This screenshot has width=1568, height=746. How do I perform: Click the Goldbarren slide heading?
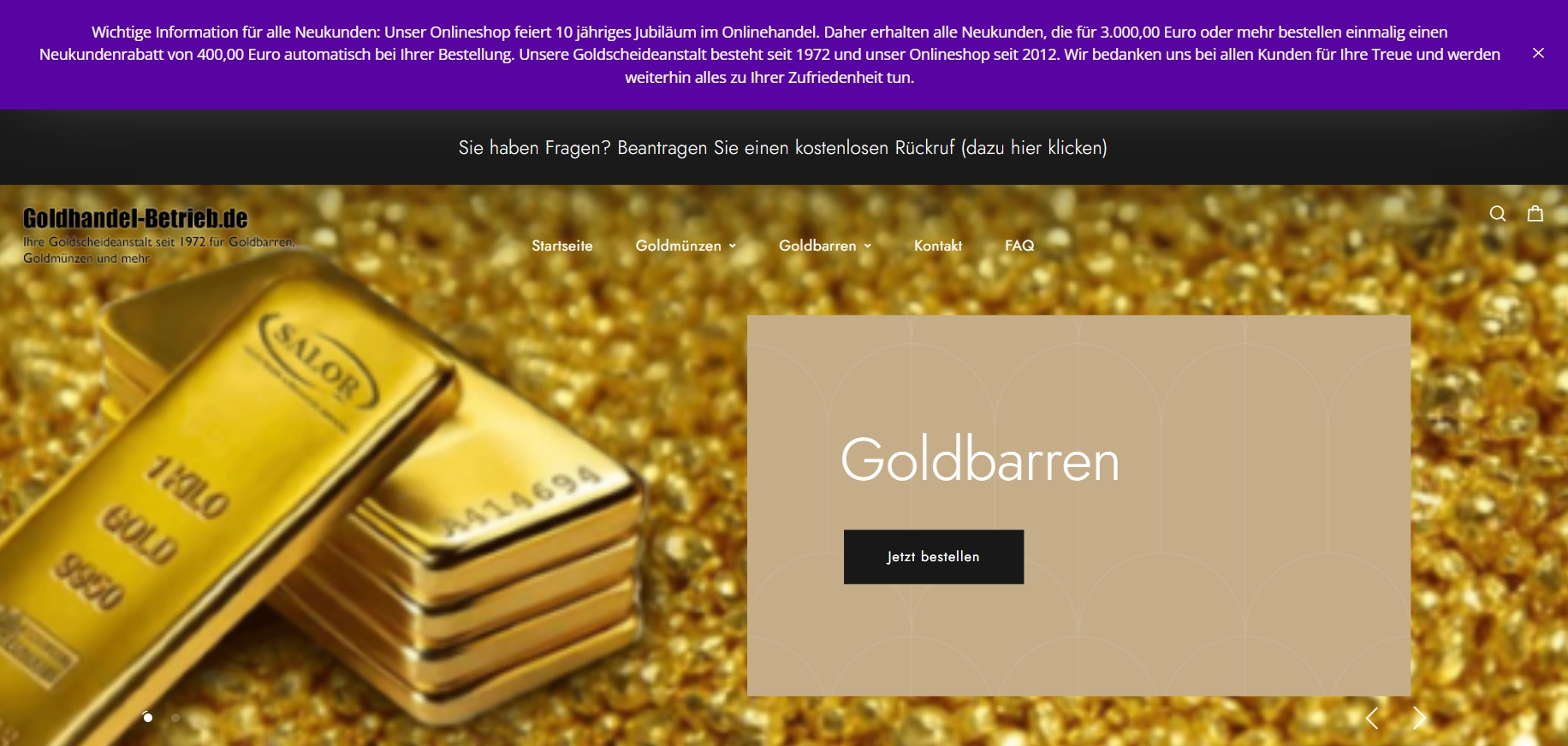tap(980, 460)
